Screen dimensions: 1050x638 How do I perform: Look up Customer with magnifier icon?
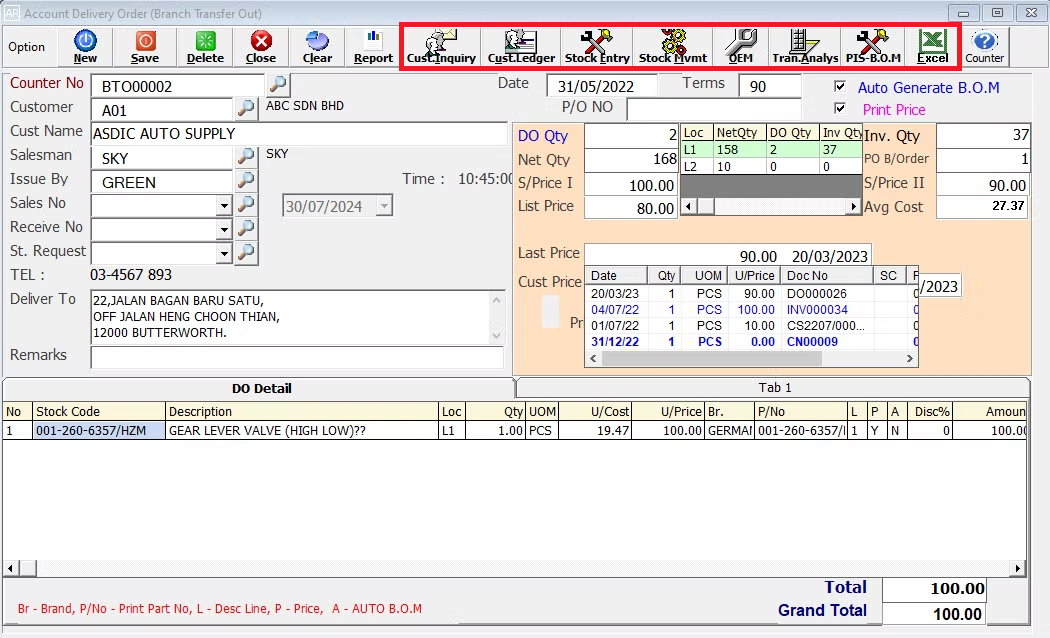click(x=246, y=107)
